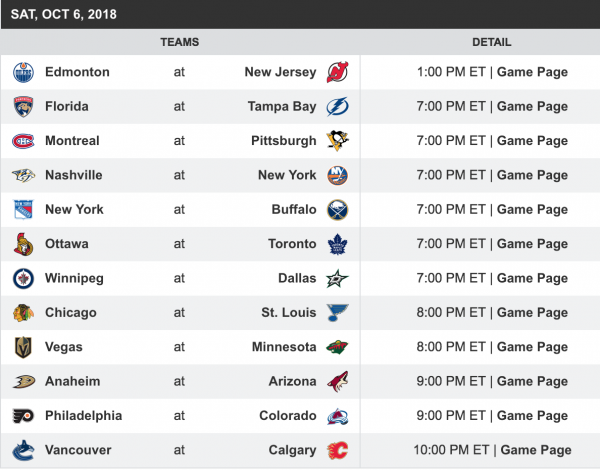
Task: Click the DETAIL column header
Action: tap(492, 42)
